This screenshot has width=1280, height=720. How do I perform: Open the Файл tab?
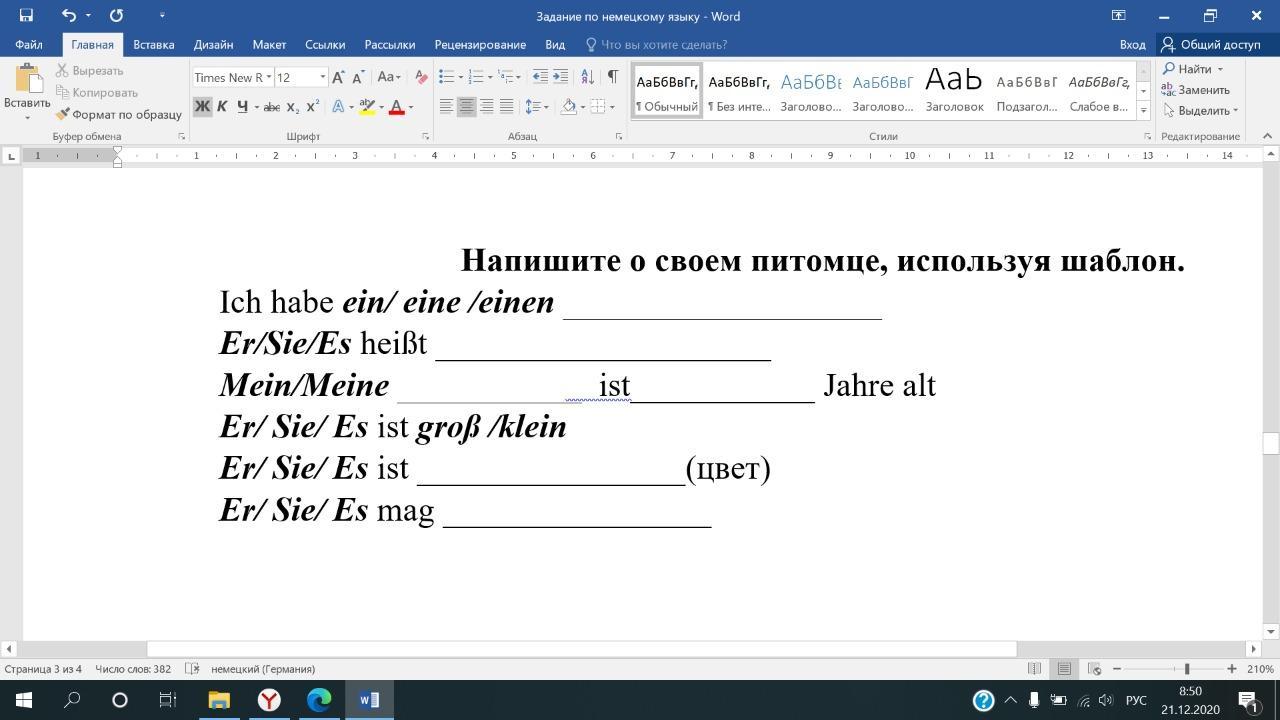coord(29,45)
